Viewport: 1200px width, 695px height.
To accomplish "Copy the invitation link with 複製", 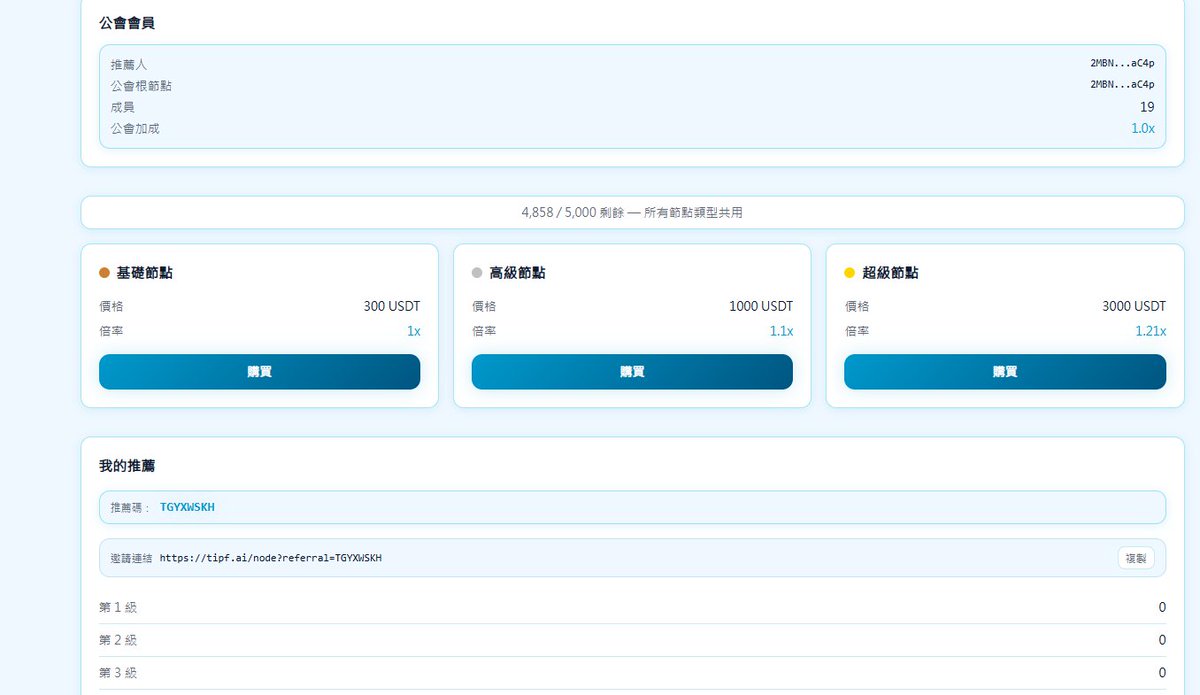I will coord(1136,558).
